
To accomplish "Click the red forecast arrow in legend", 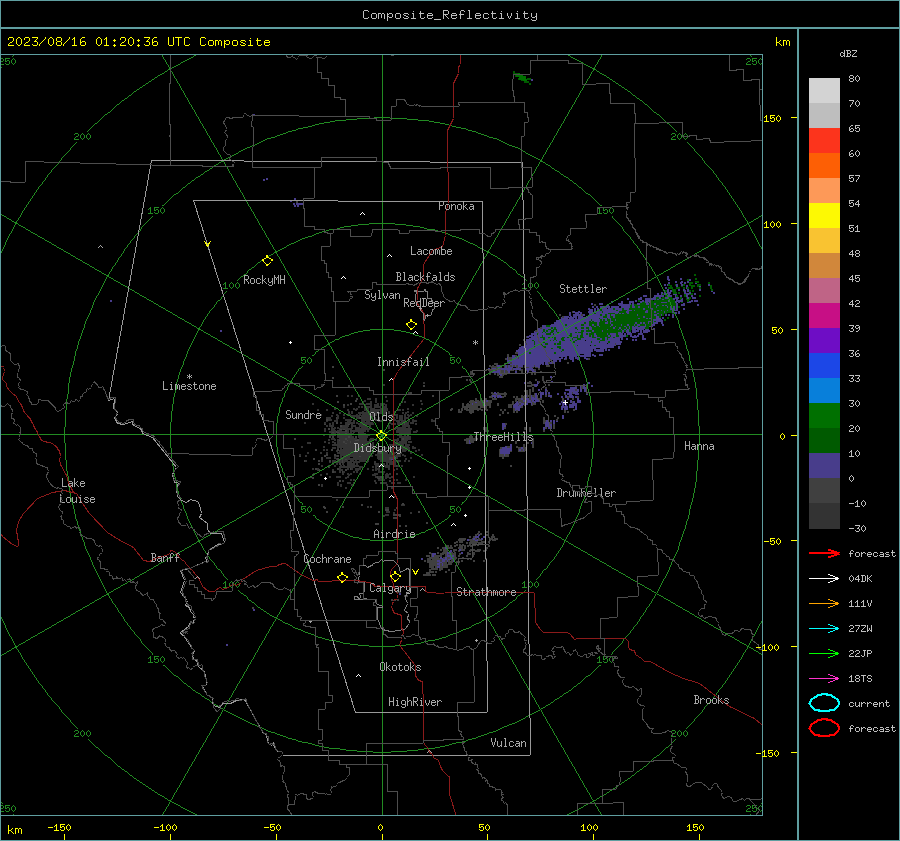I will coord(824,553).
